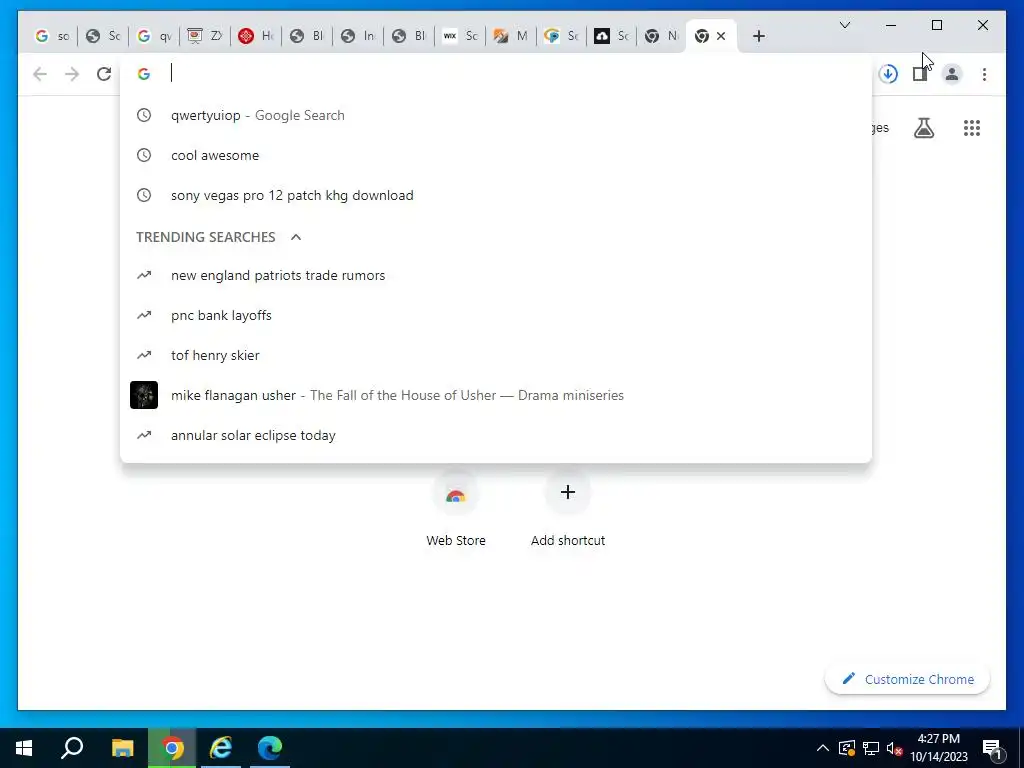The image size is (1024, 768).
Task: Open the Windows Start menu
Action: point(24,748)
